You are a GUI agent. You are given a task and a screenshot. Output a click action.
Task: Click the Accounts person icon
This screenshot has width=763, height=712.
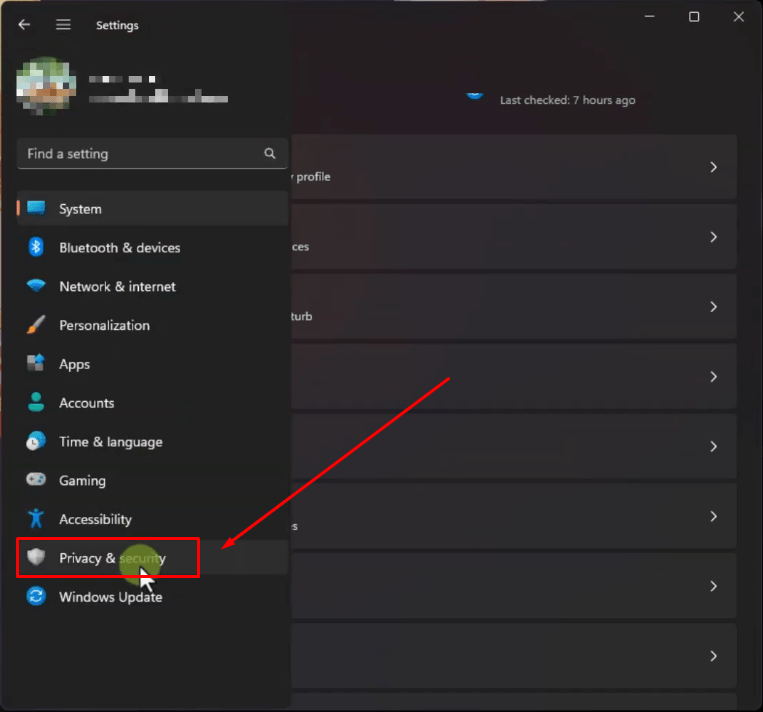pyautogui.click(x=36, y=402)
